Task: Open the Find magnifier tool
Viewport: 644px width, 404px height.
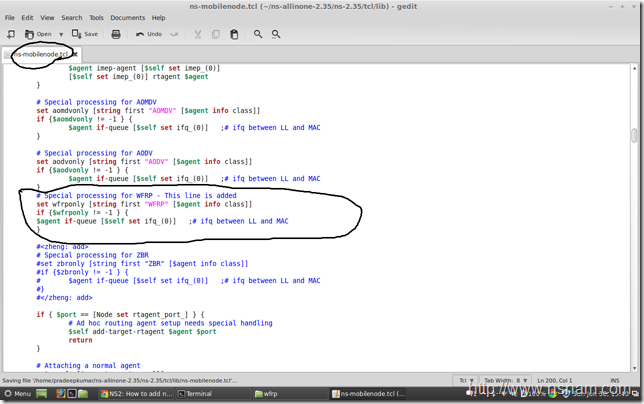Action: [x=258, y=34]
